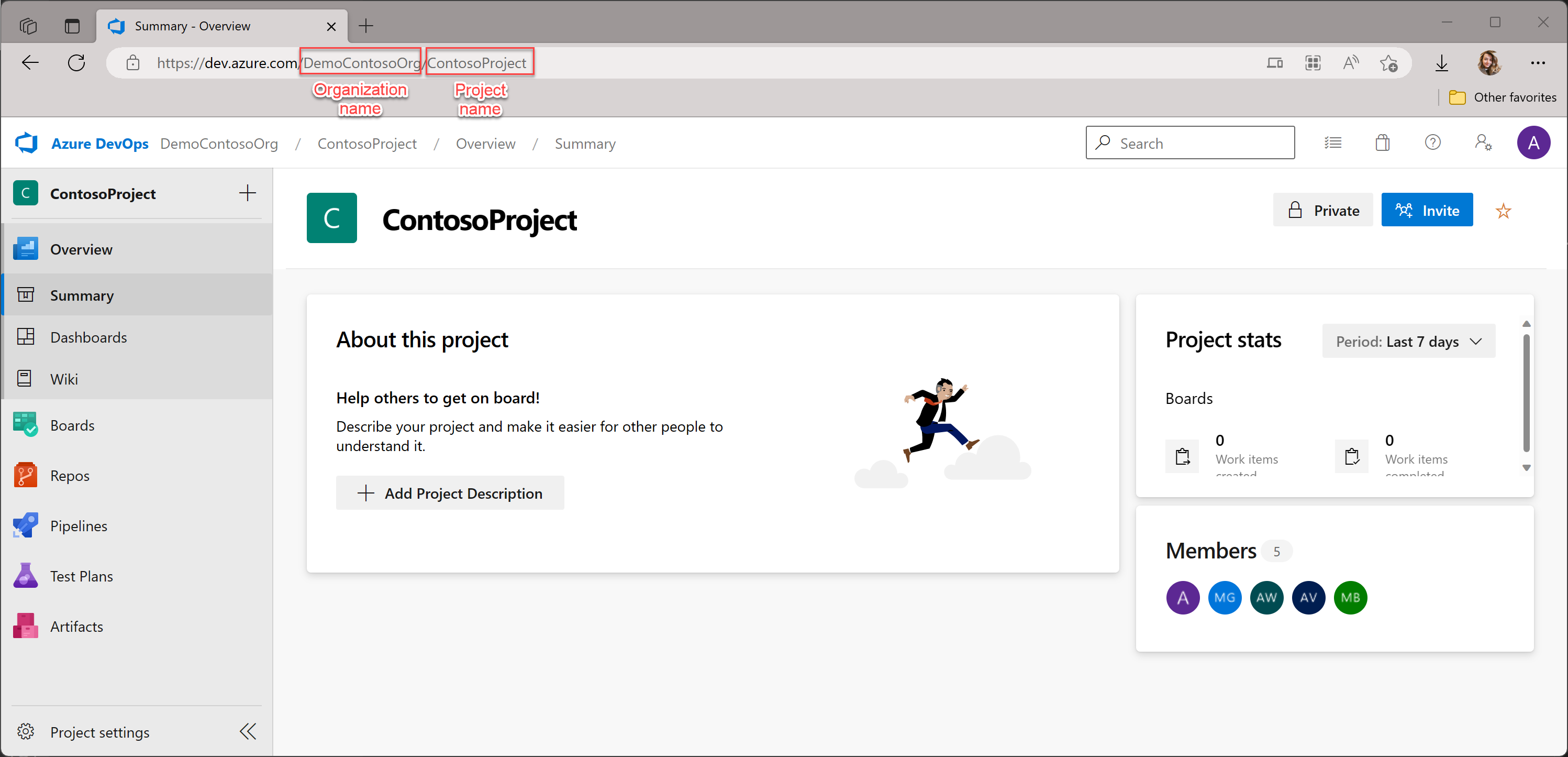Viewport: 1568px width, 757px height.
Task: Open the Help question mark icon
Action: [x=1432, y=143]
